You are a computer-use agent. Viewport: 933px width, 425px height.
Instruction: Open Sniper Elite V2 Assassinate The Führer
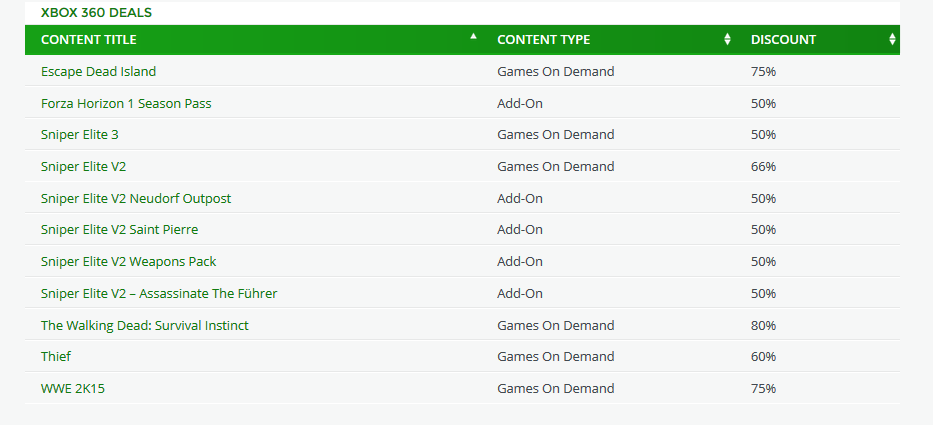159,293
